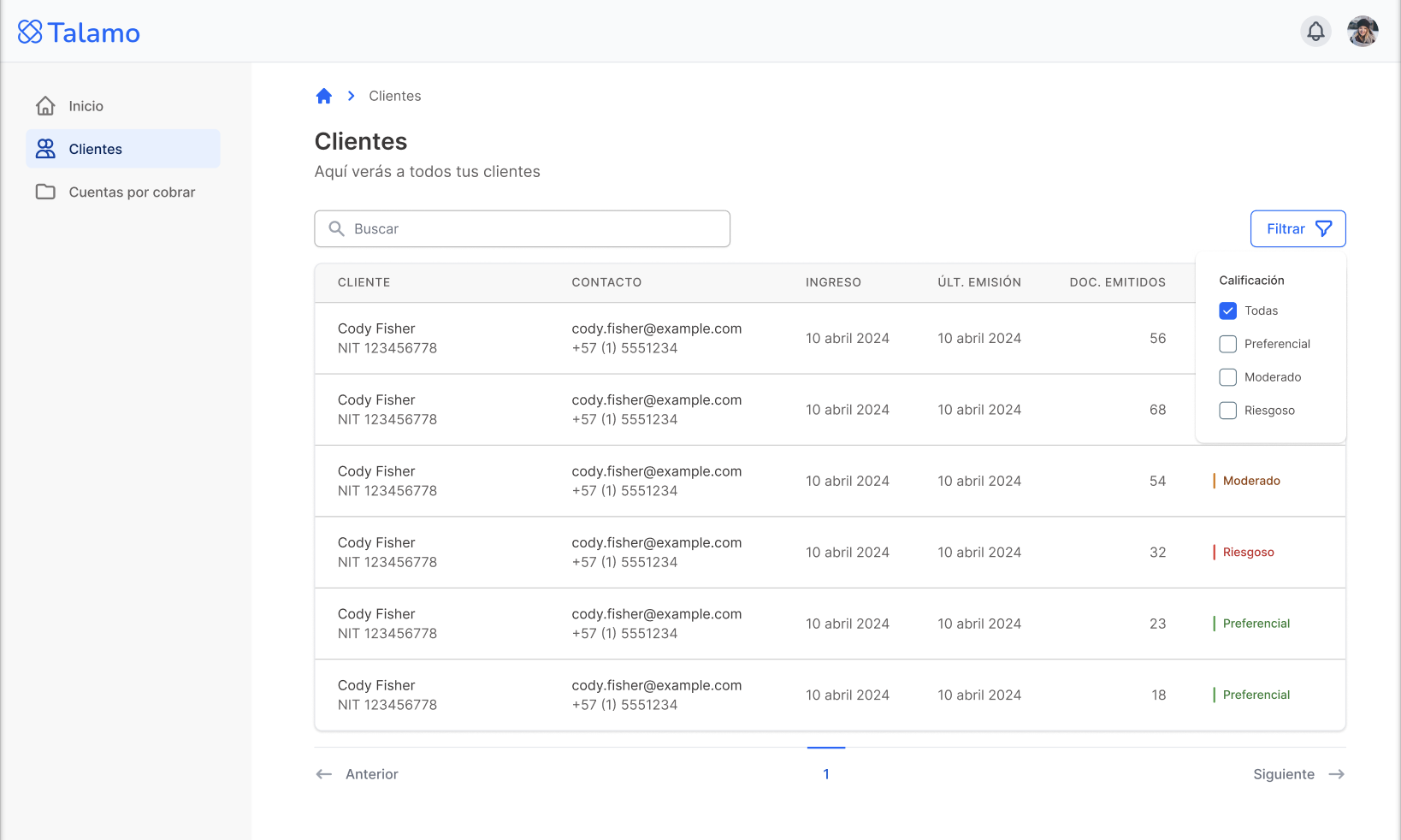Click the Clientes page heading
Image resolution: width=1401 pixels, height=840 pixels.
coord(361,141)
